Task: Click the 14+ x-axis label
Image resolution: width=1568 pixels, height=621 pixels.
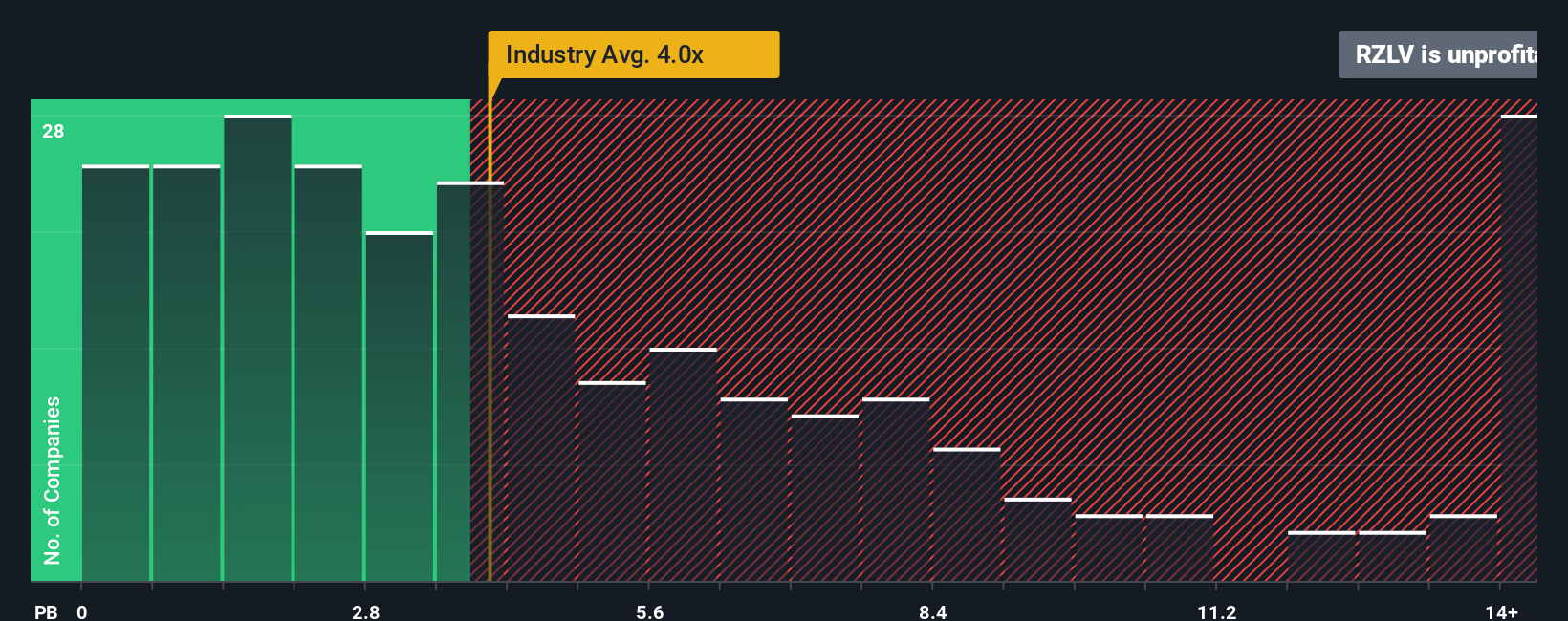Action: pos(1501,611)
